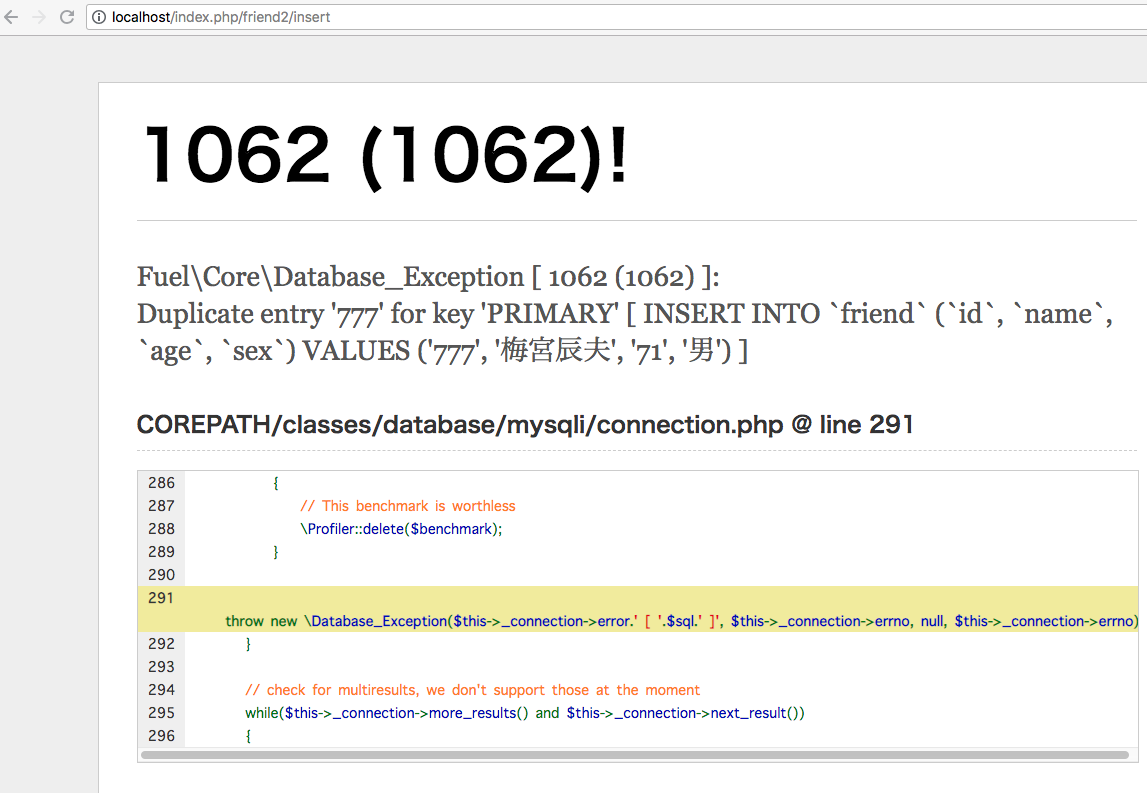Click line number 286 in the code listing
The image size is (1147, 793).
(x=160, y=482)
